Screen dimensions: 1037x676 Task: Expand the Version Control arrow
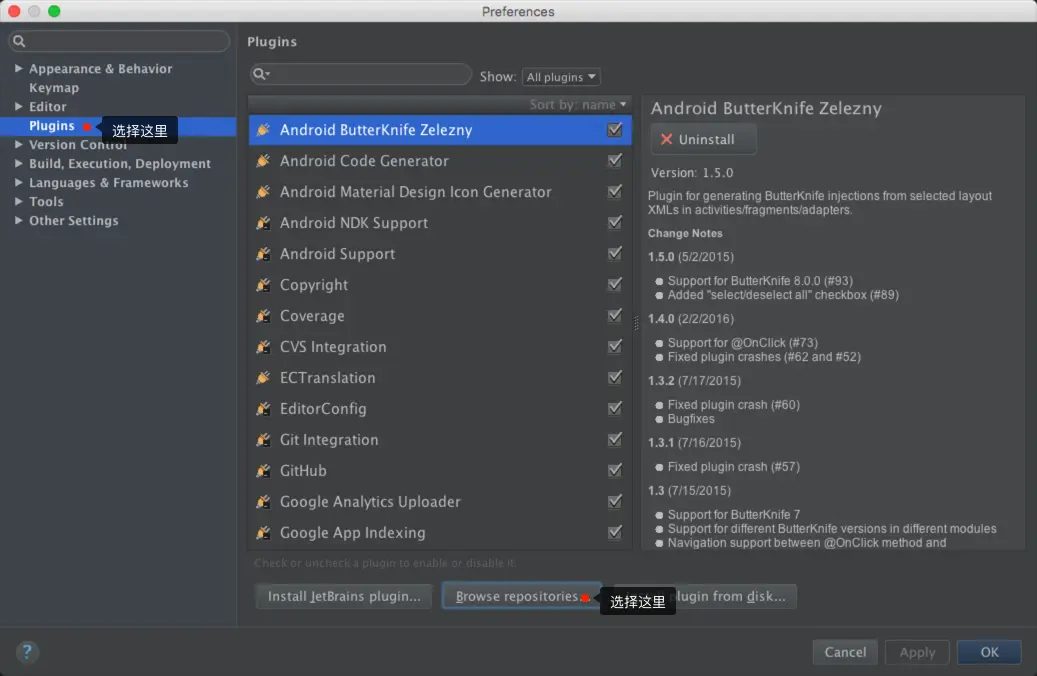(x=19, y=144)
